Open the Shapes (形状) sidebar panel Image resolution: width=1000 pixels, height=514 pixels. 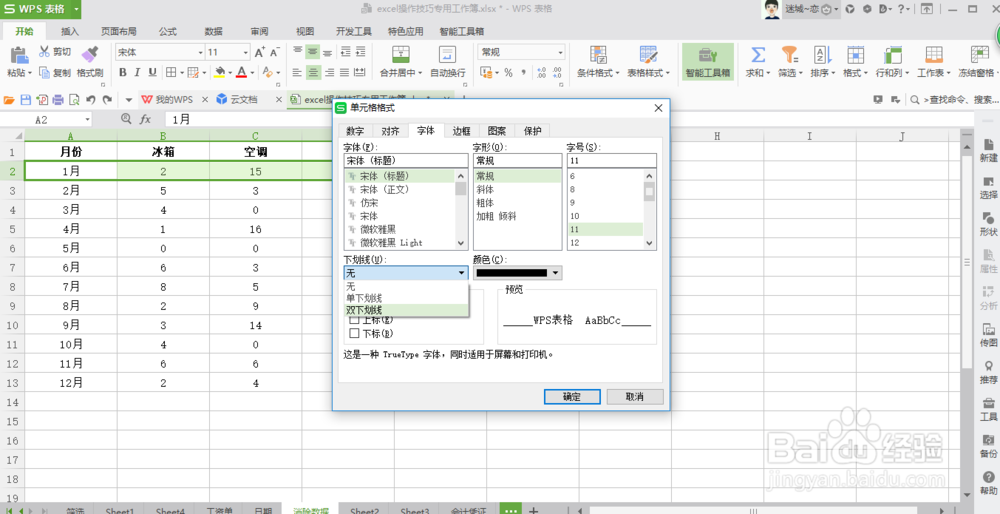989,223
